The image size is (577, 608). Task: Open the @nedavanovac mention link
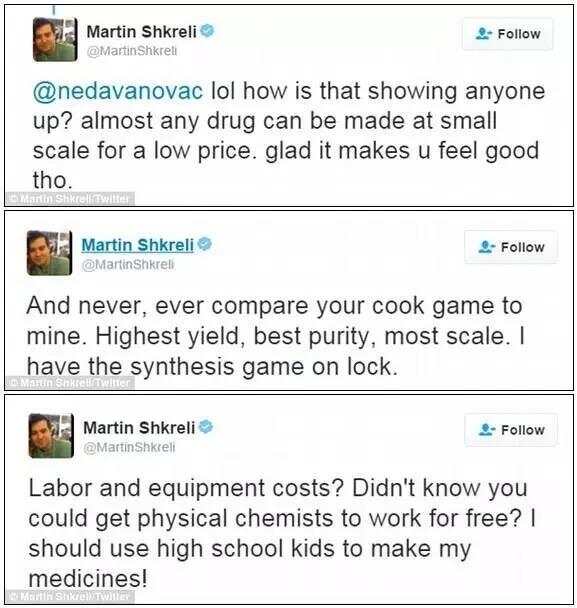coord(118,92)
